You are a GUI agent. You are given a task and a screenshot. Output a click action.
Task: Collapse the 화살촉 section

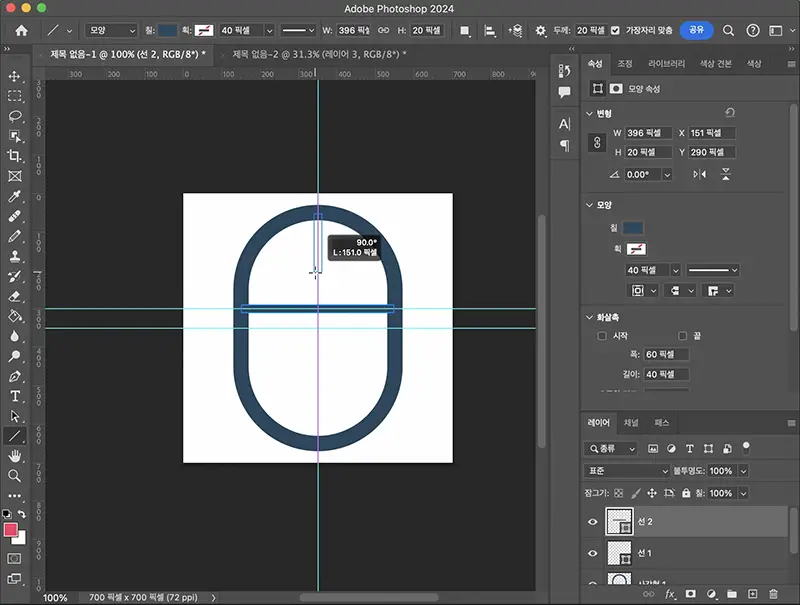[x=589, y=317]
